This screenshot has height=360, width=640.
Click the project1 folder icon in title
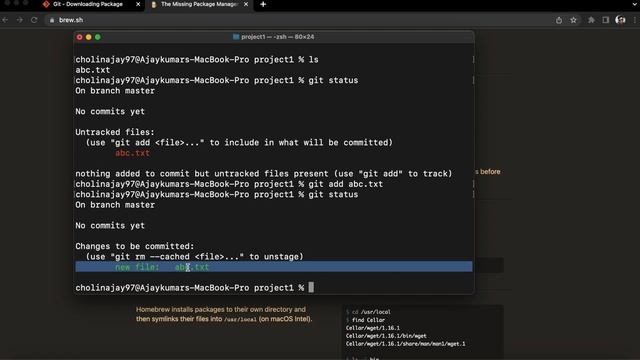point(236,37)
